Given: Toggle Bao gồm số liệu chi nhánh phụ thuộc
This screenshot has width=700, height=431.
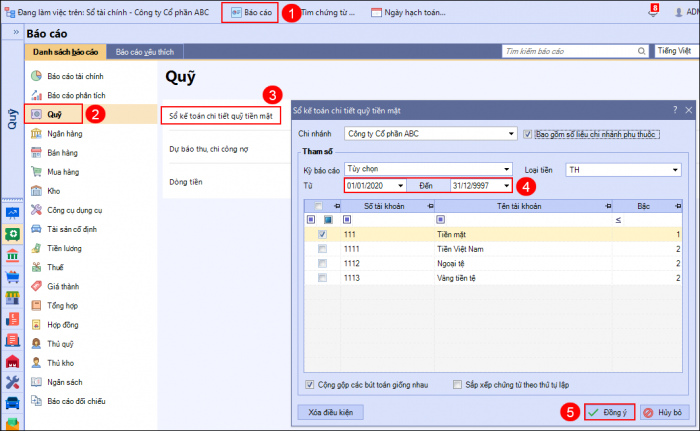Looking at the screenshot, I should pos(528,133).
